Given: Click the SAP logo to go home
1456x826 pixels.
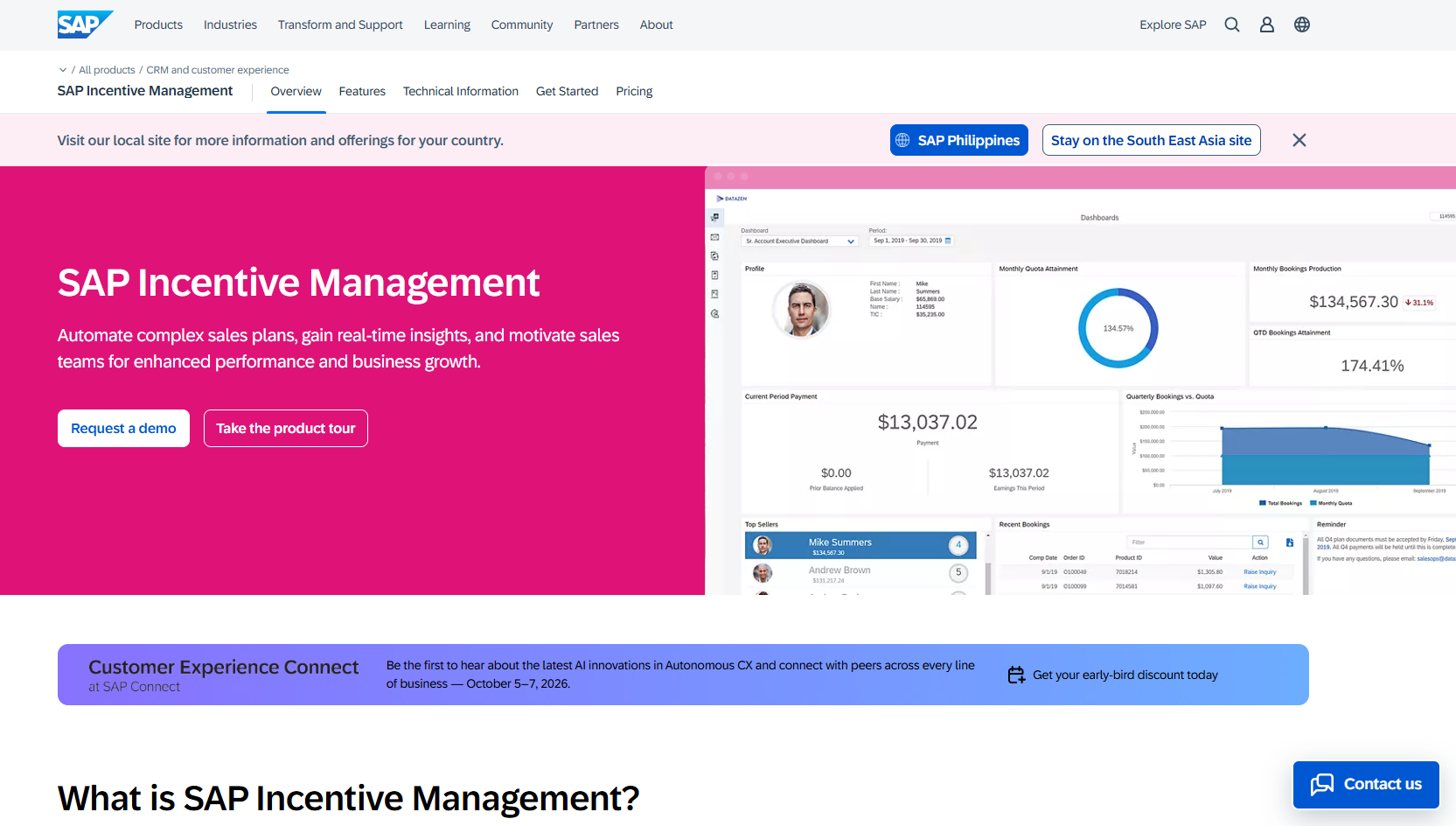Looking at the screenshot, I should pyautogui.click(x=85, y=24).
